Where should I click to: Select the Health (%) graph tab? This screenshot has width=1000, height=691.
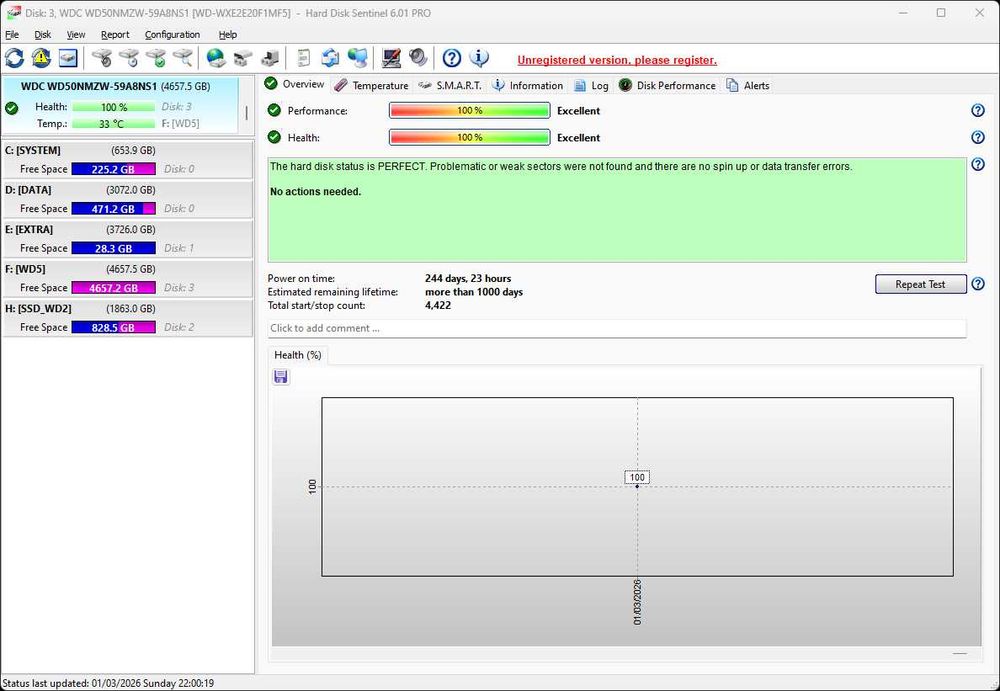(298, 355)
